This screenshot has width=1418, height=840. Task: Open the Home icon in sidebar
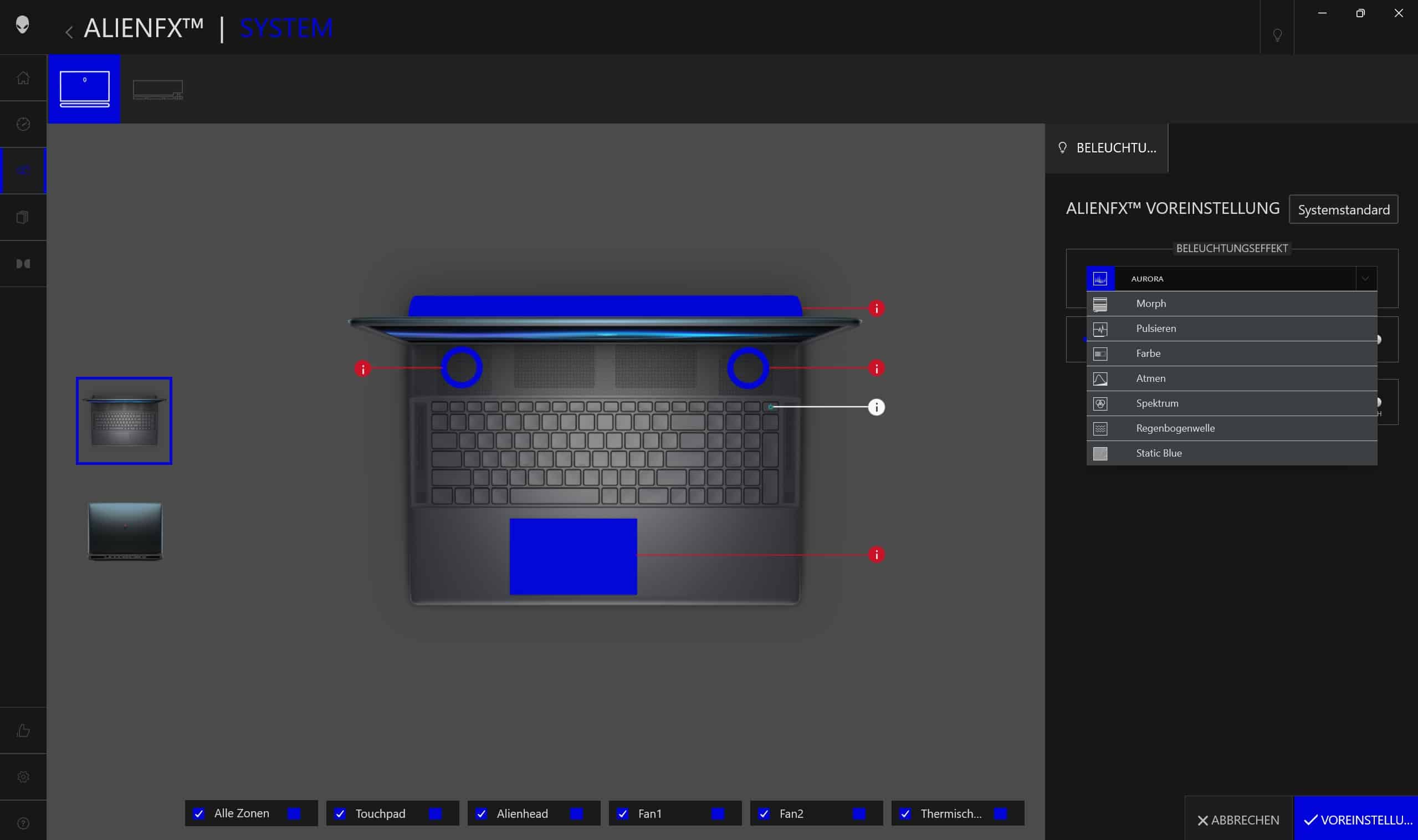23,78
